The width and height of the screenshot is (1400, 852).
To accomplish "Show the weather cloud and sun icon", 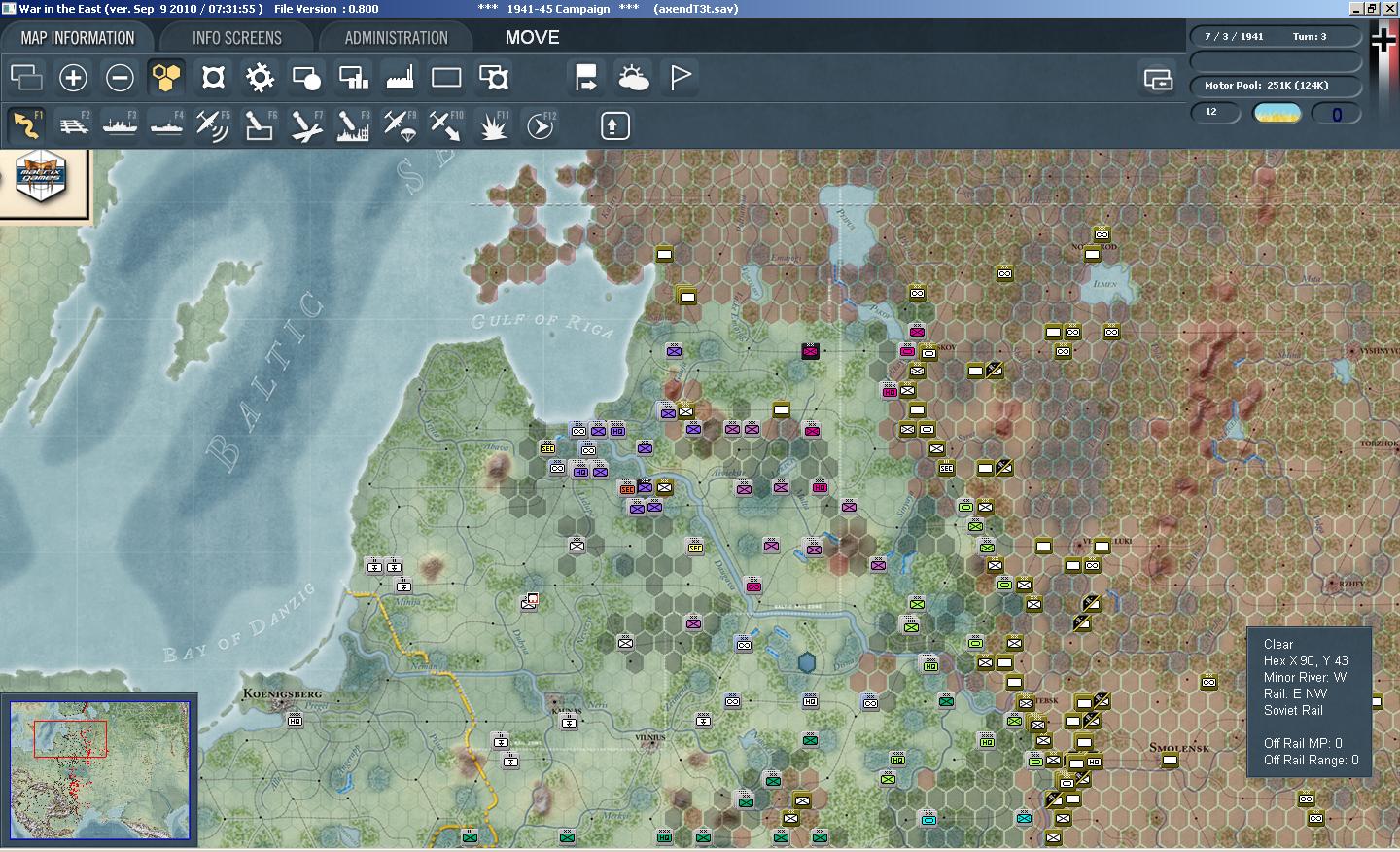I will point(633,77).
